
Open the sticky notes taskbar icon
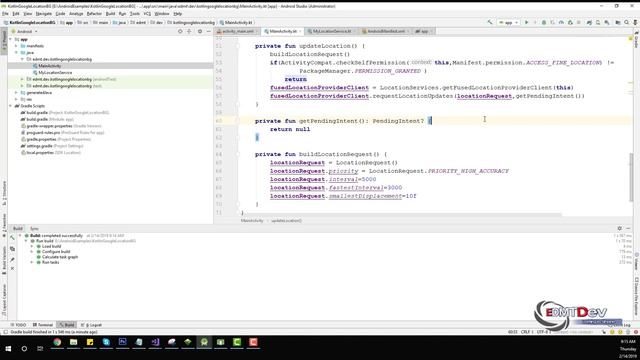coord(90,342)
